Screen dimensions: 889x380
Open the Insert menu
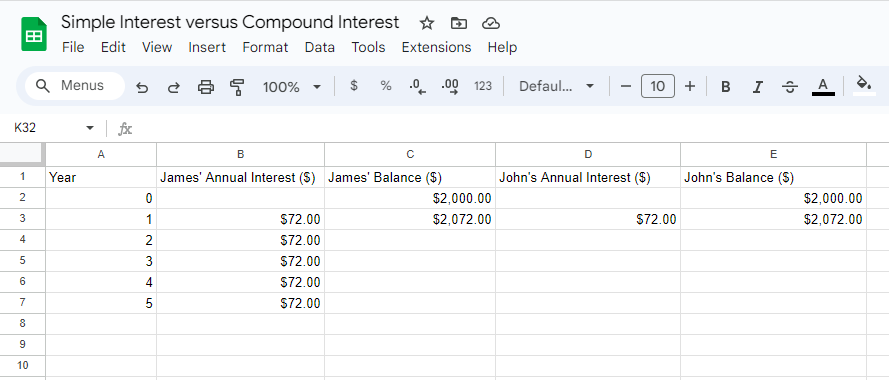point(207,47)
